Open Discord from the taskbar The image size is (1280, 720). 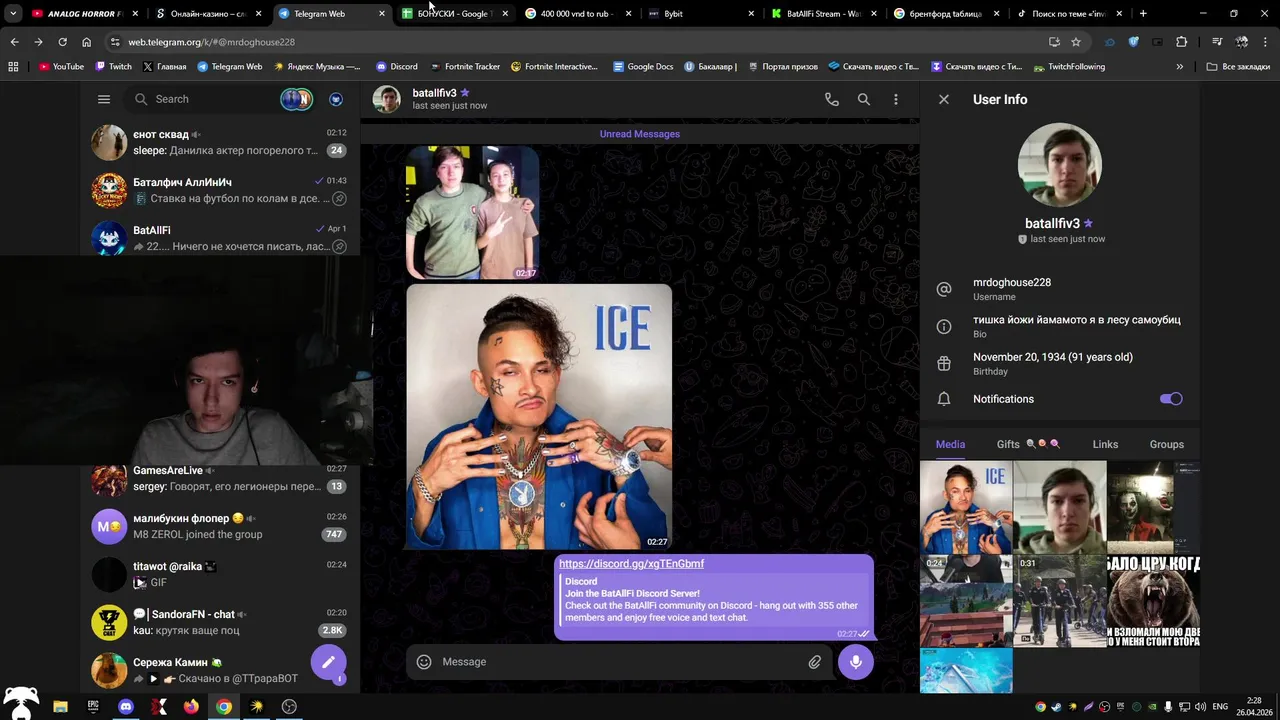126,707
